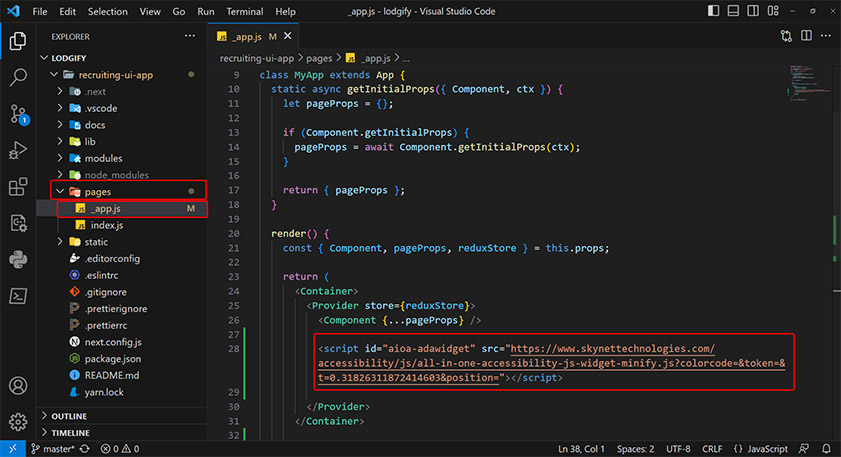Open Customize Layout icon in title bar
Screen dimensions: 841x457
point(773,11)
